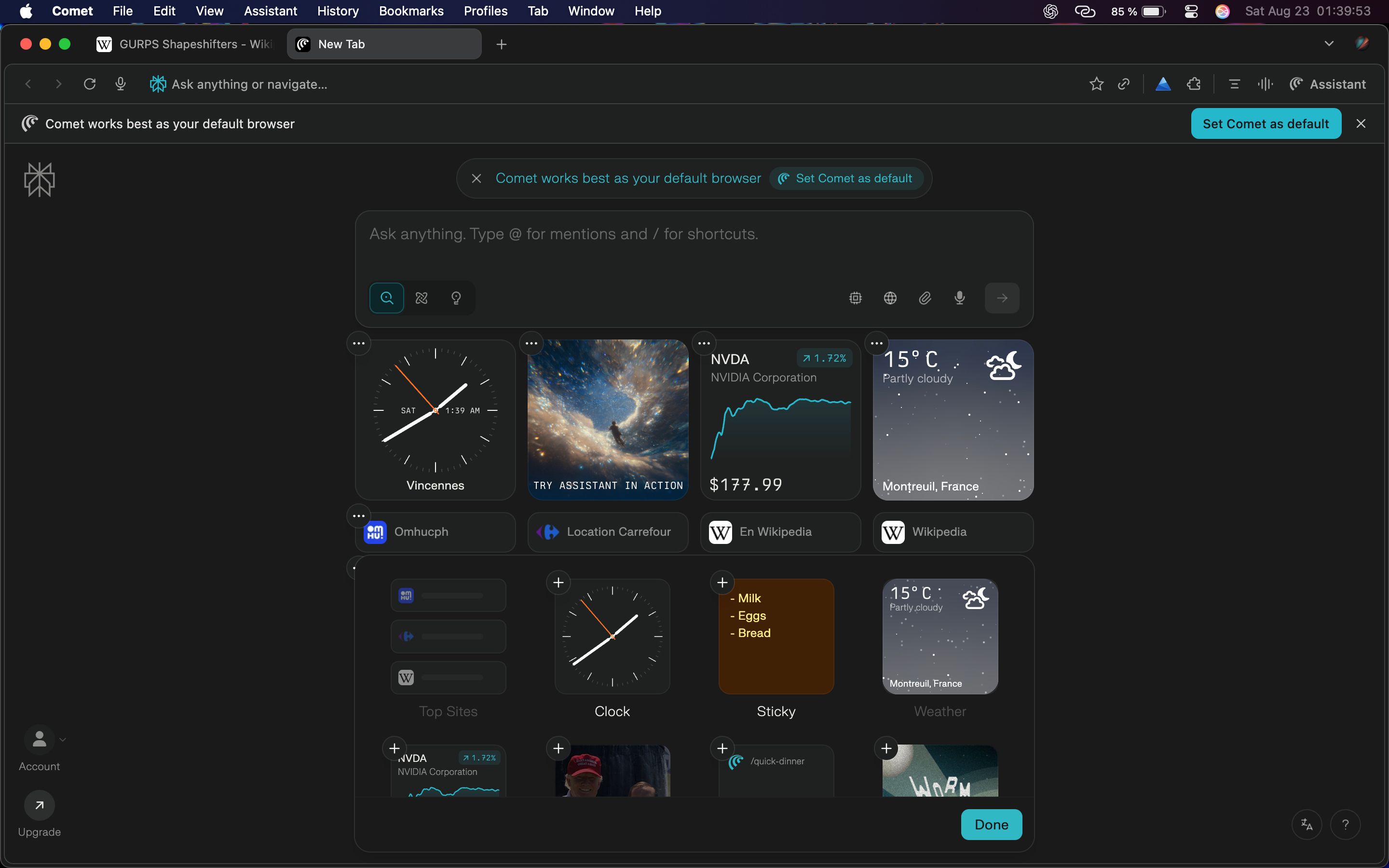Viewport: 1389px width, 868px height.
Task: Click the model chip selector icon
Action: (856, 298)
